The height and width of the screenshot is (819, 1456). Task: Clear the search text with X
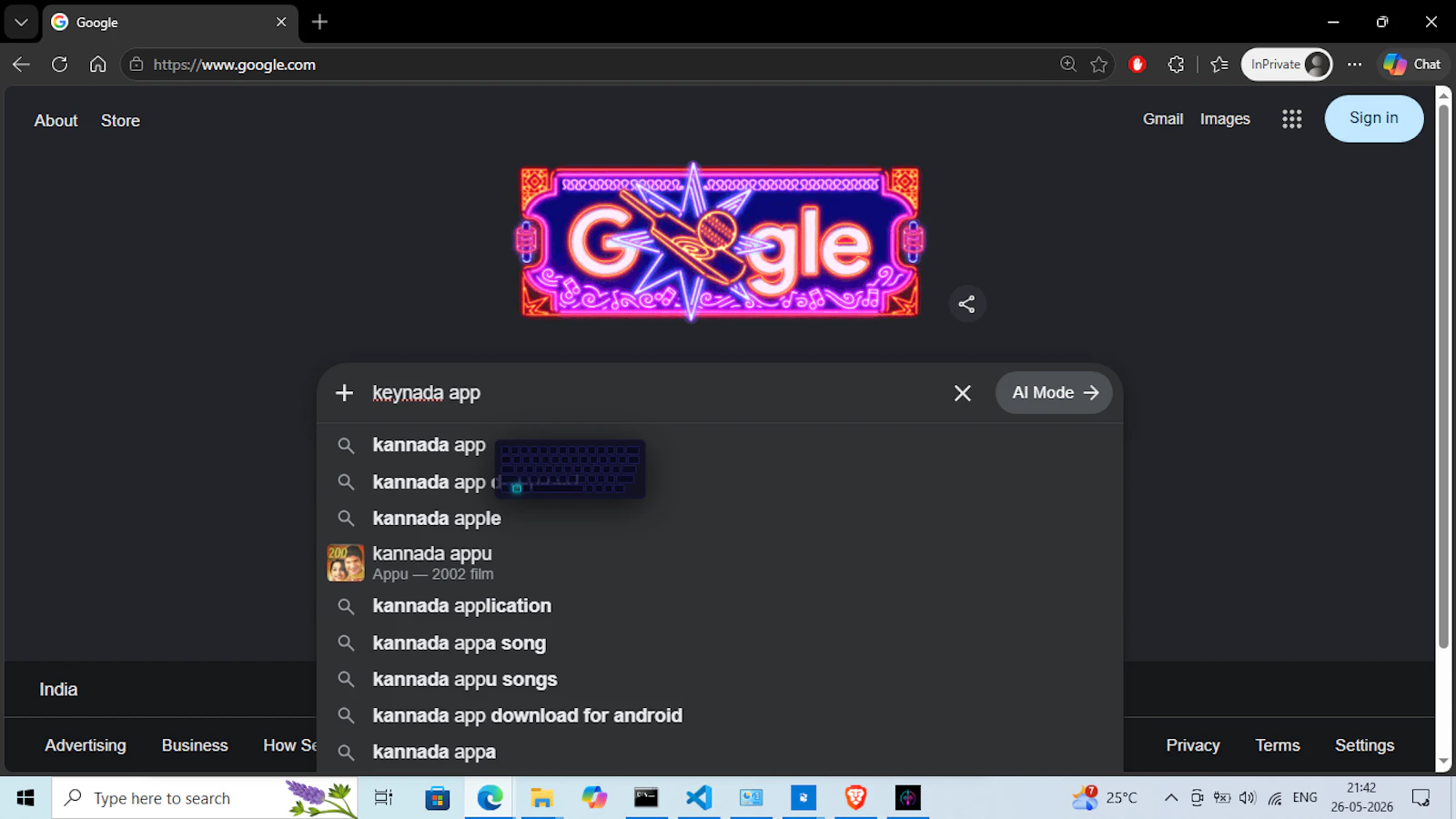(x=963, y=393)
